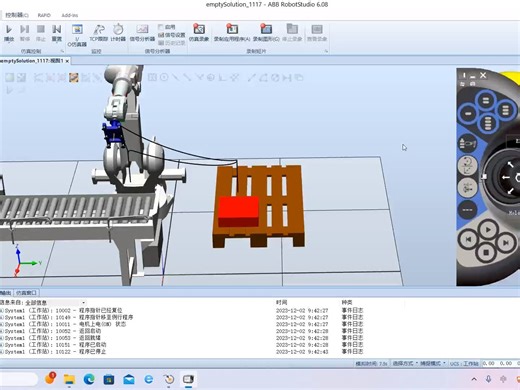Switch to the 仿真窗口 output tab

26,293
